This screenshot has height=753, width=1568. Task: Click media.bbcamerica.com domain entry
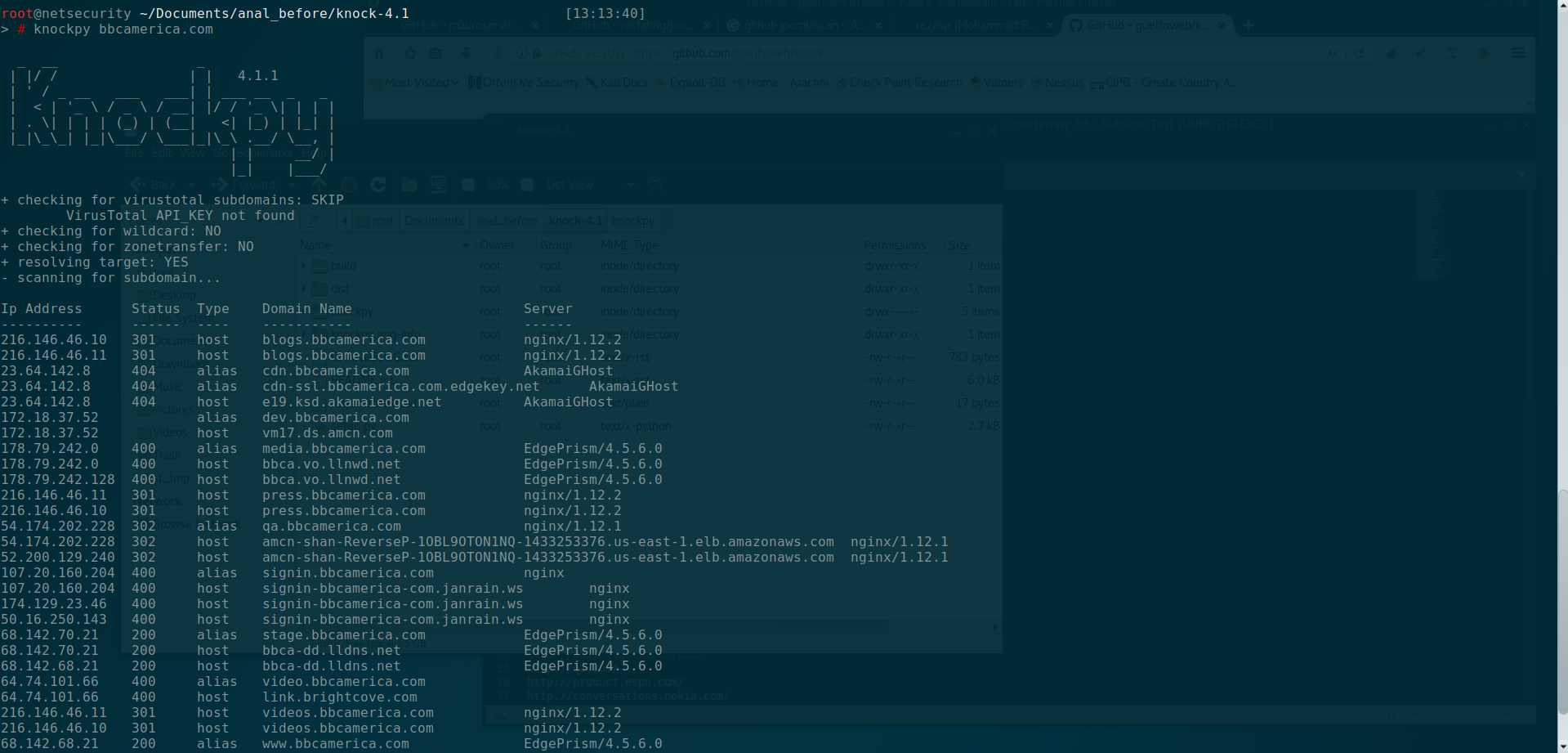pos(344,449)
